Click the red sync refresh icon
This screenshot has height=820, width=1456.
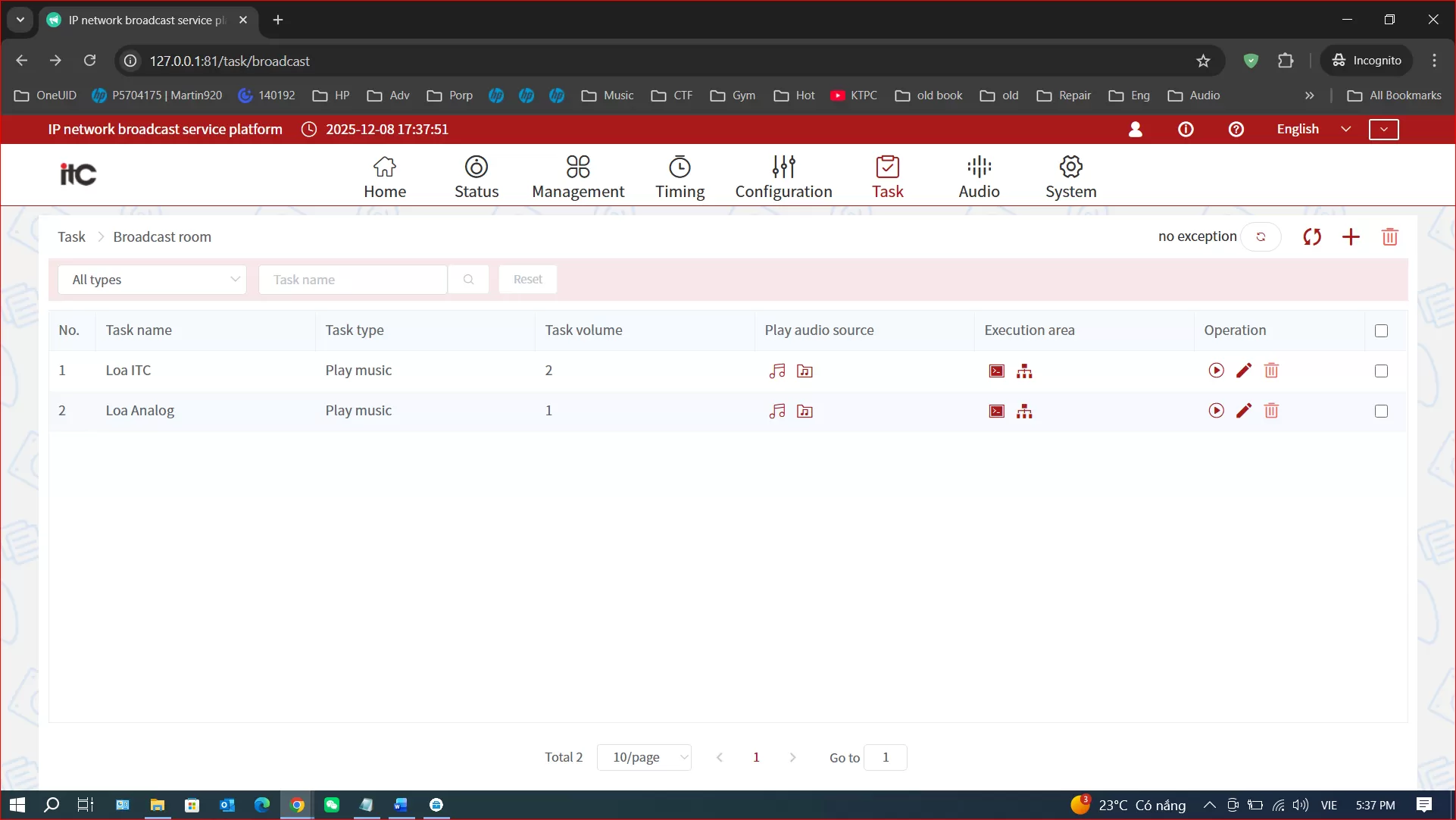point(1312,237)
